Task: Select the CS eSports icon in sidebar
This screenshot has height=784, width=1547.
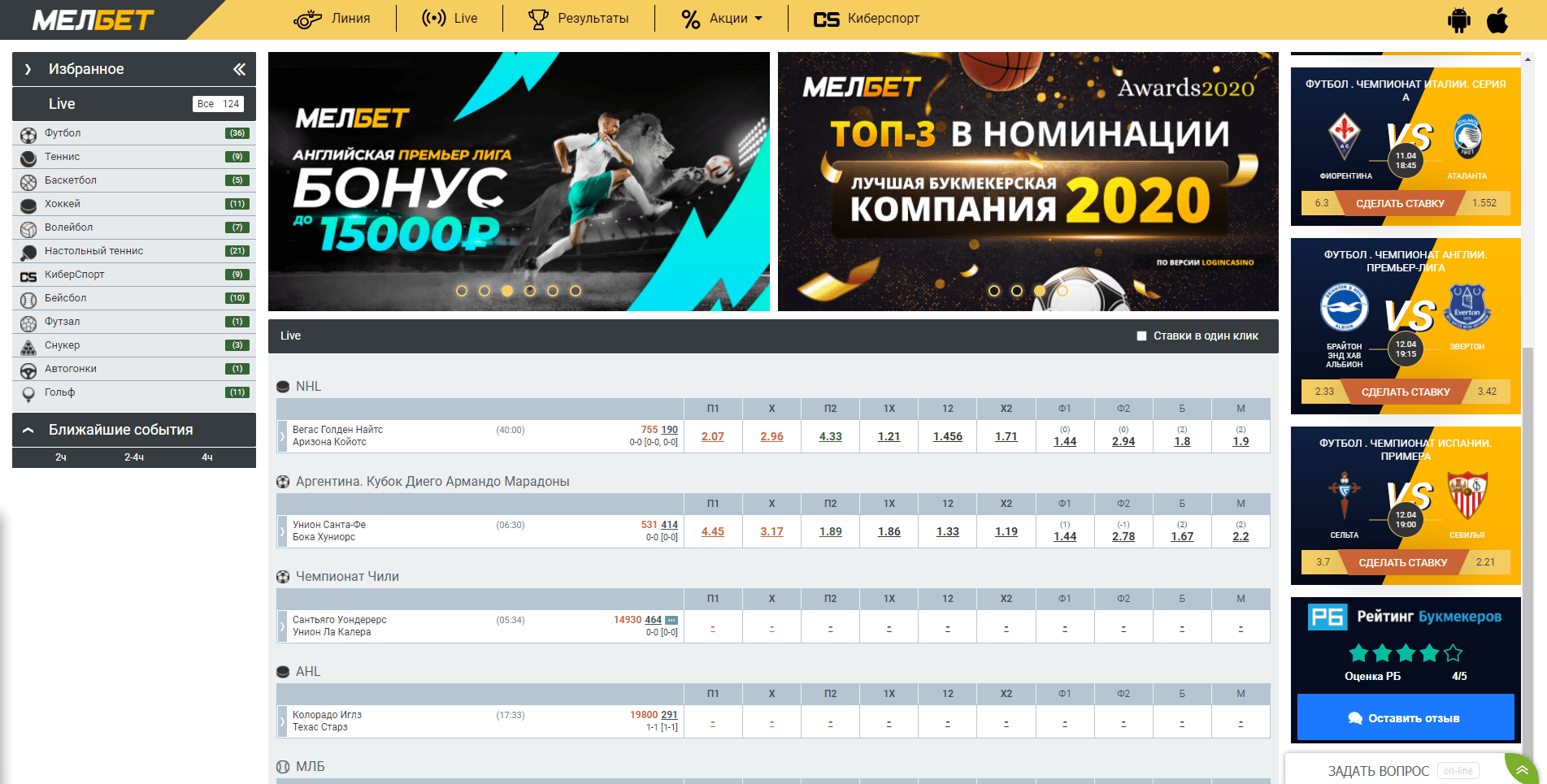Action: pos(28,276)
